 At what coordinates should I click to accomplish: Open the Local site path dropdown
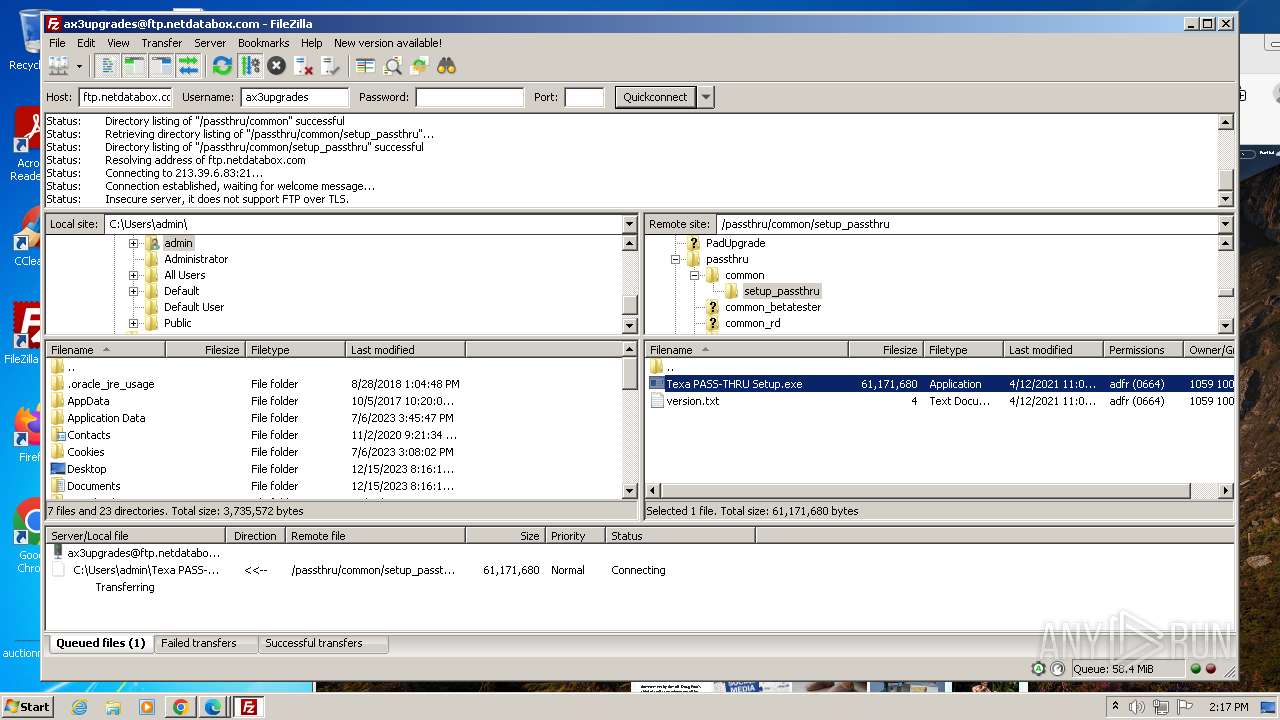[630, 224]
